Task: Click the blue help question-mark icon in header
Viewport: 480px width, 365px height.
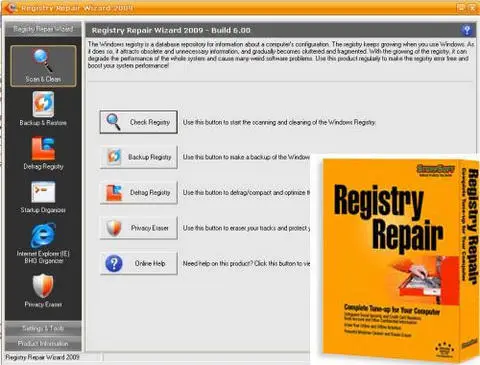Action: (467, 30)
